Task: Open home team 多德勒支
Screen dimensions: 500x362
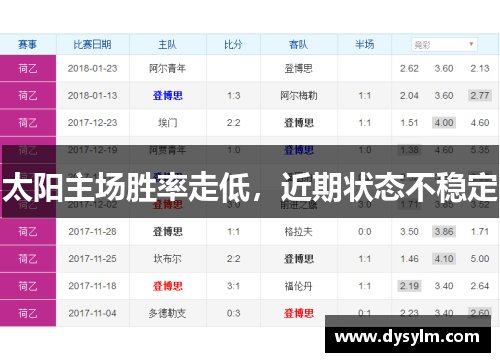Action: [167, 313]
